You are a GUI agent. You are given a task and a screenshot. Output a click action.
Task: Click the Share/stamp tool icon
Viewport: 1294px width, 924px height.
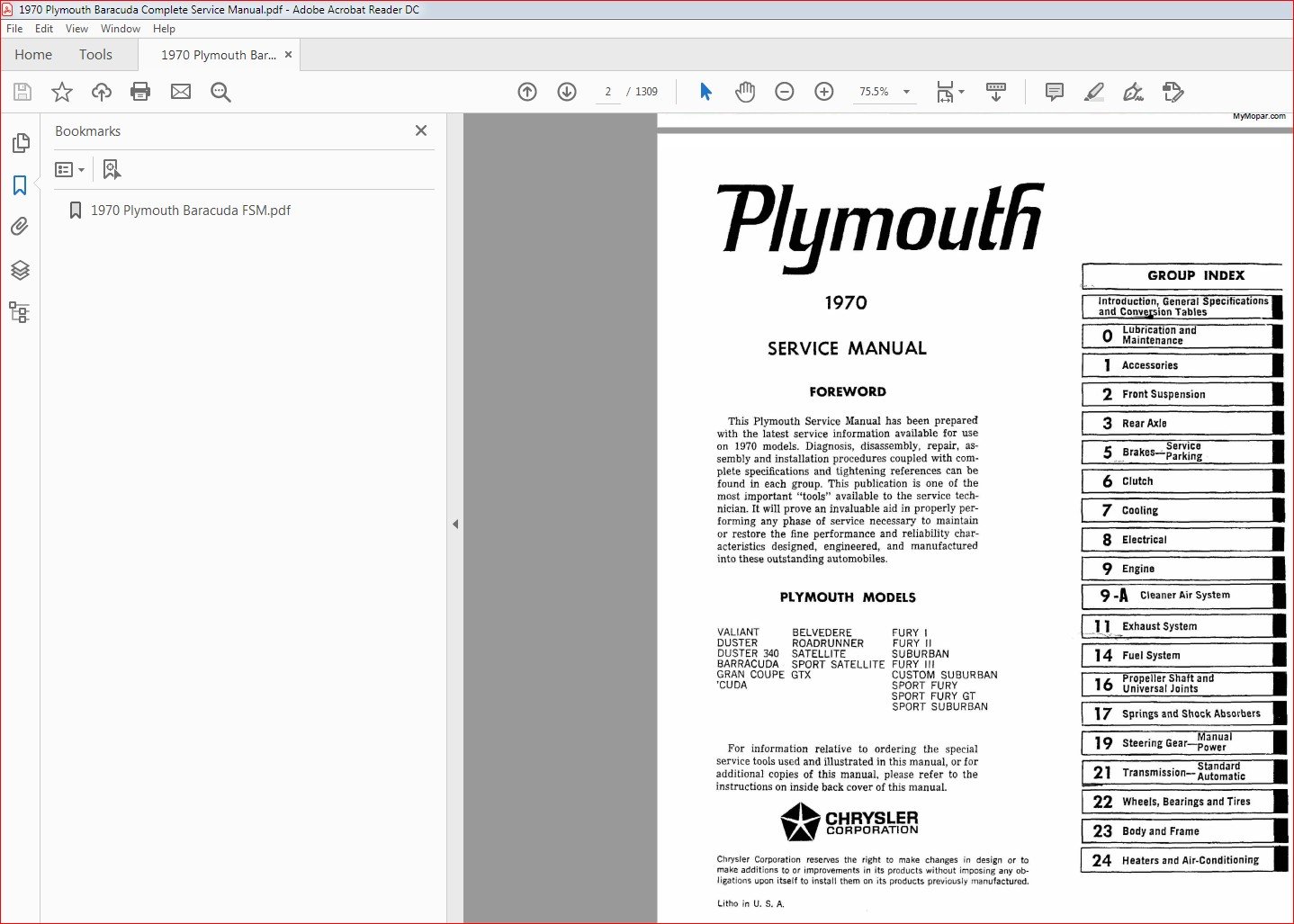[x=1173, y=92]
